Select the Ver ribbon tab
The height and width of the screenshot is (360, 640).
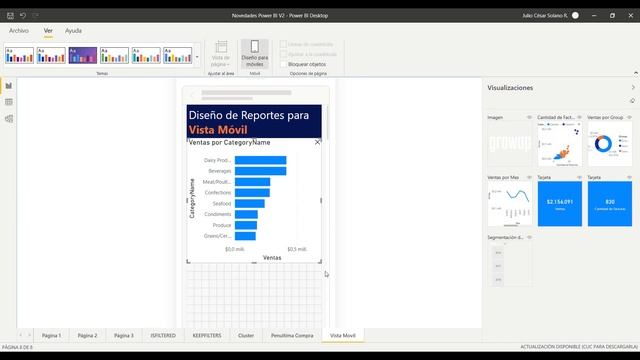pos(48,31)
